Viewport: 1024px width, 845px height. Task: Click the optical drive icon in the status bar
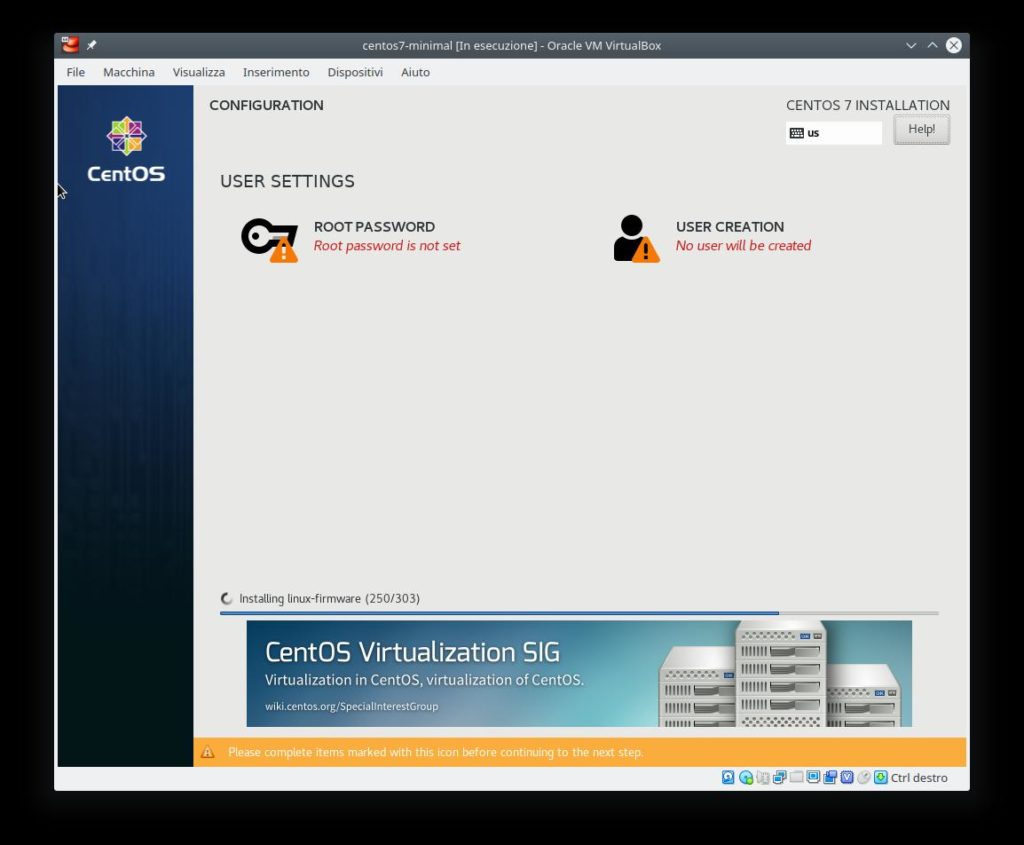746,777
